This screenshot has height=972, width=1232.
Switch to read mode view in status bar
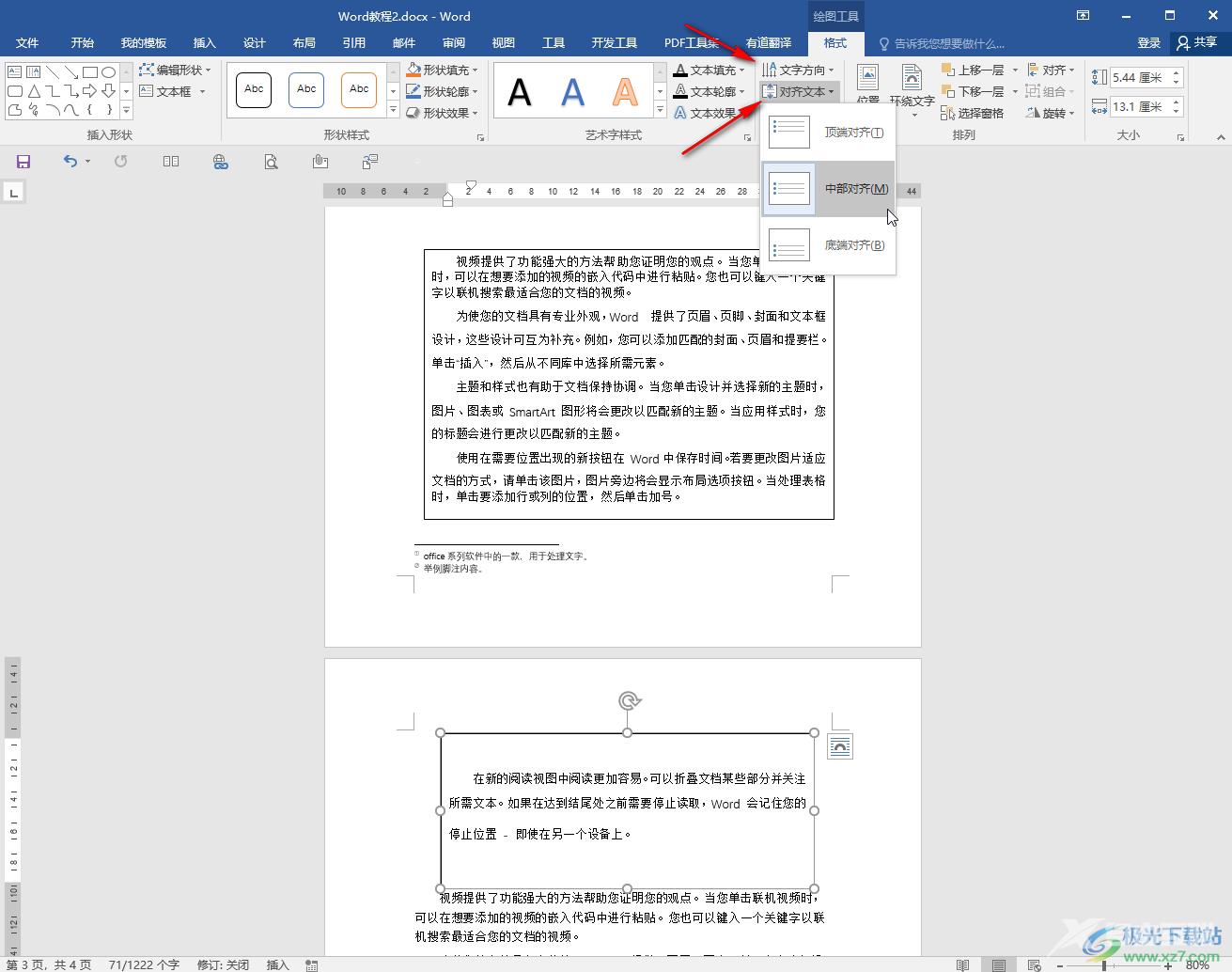click(x=962, y=964)
